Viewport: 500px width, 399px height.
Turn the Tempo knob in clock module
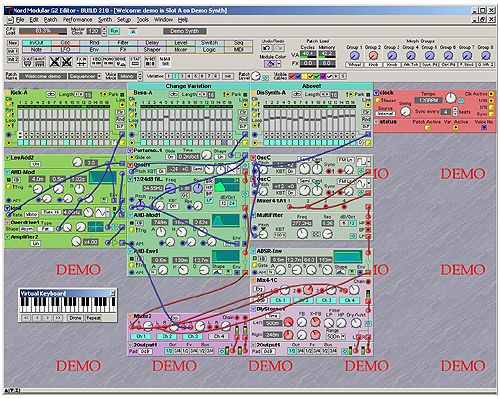(x=451, y=98)
